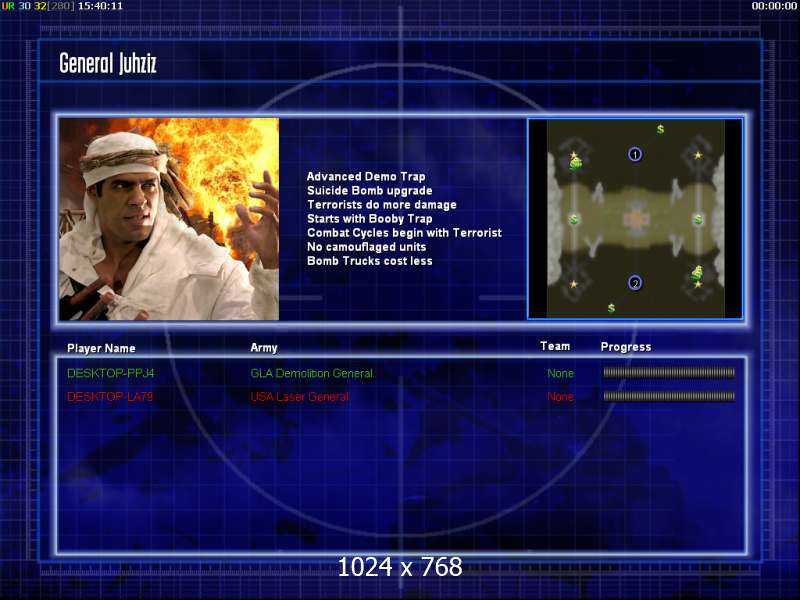Click the "Suicide Bomb upgrade" line
The height and width of the screenshot is (600, 800).
point(369,190)
